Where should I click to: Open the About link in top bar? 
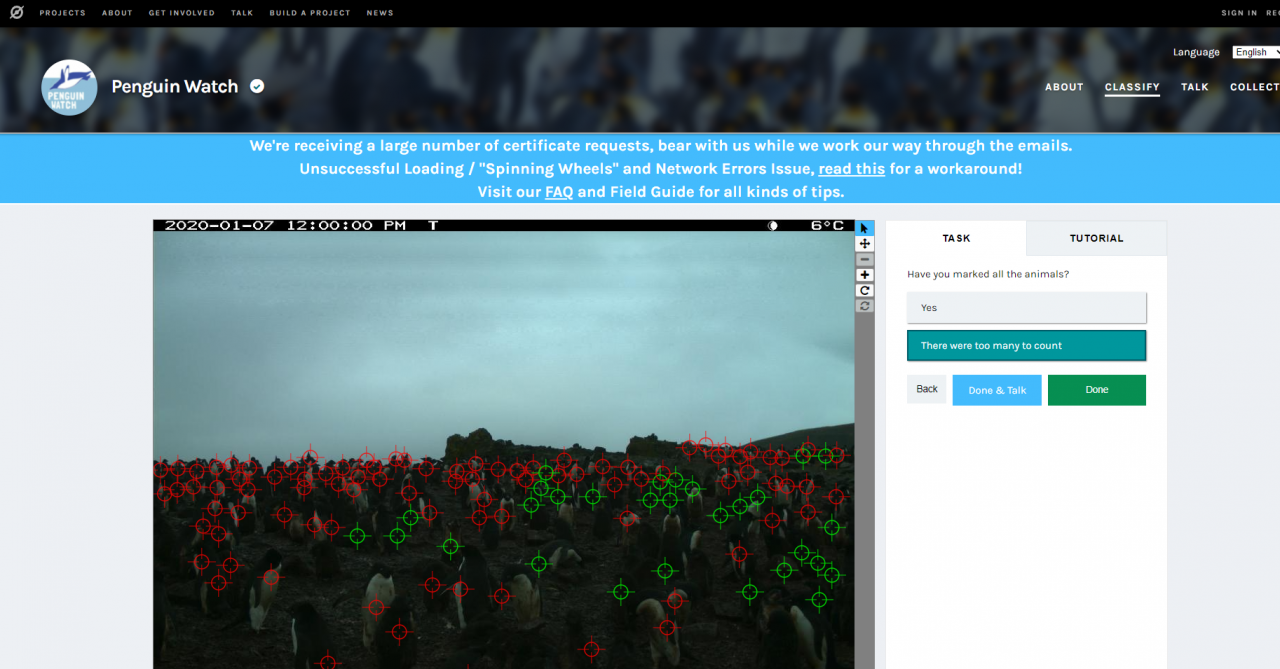117,13
